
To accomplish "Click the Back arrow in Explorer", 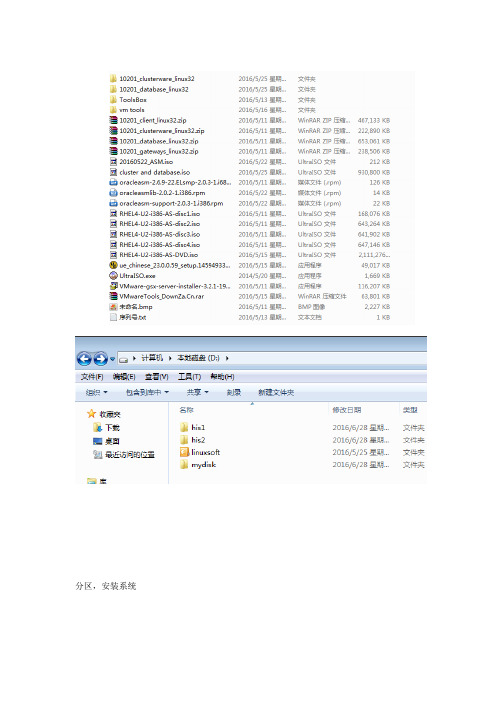I will tap(84, 359).
